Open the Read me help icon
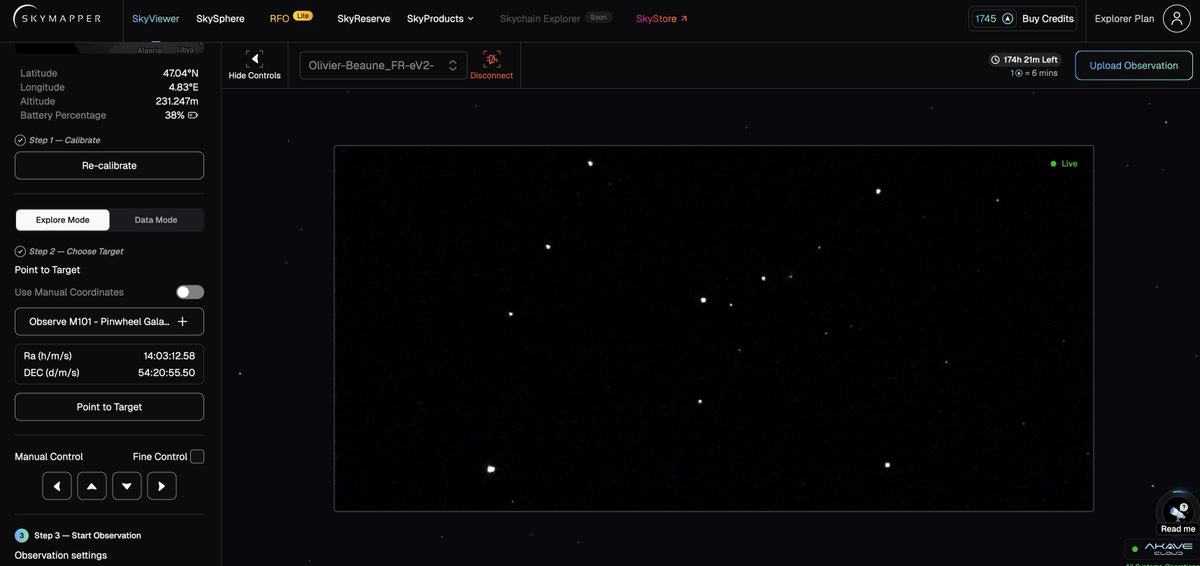 pos(1177,512)
